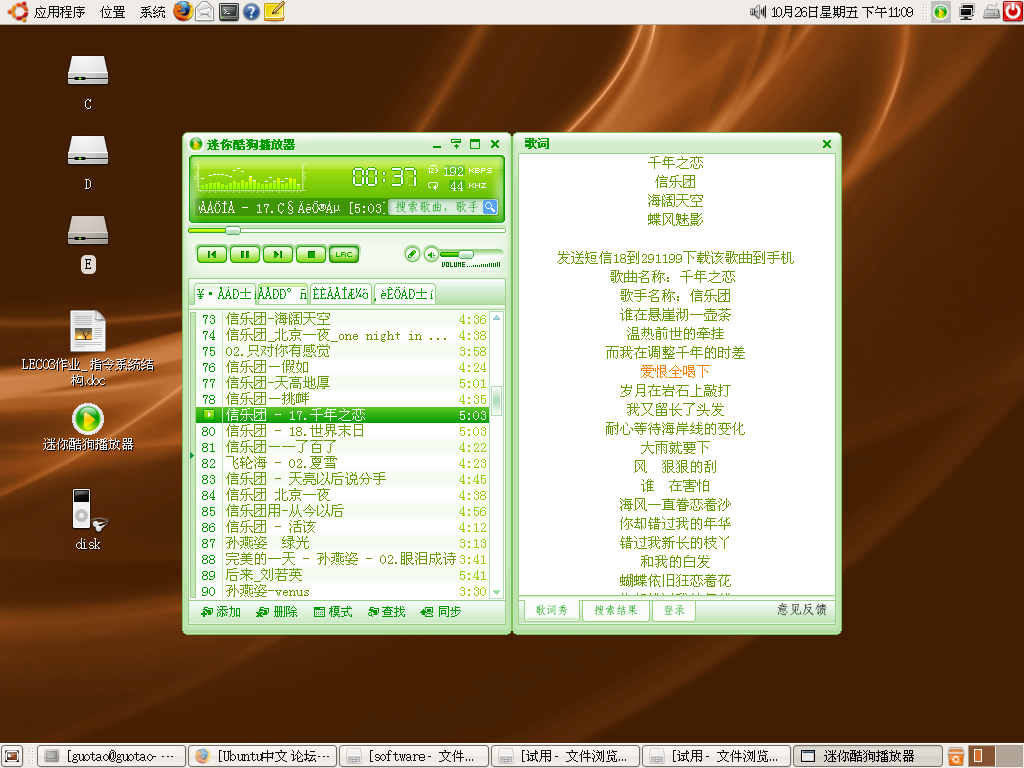Open the mail envelope launcher in top panel
This screenshot has height=768, width=1024.
205,12
